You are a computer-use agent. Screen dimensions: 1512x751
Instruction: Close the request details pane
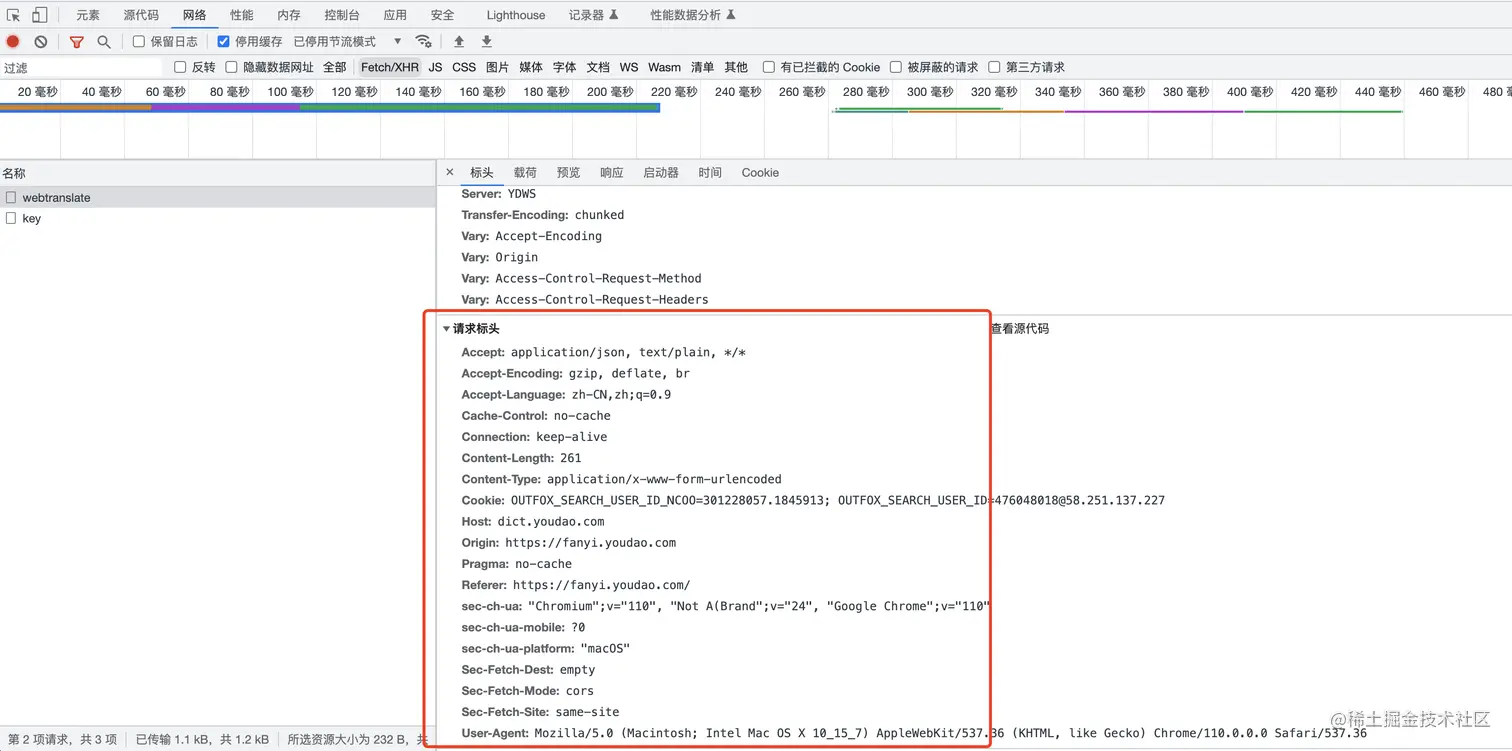point(450,172)
